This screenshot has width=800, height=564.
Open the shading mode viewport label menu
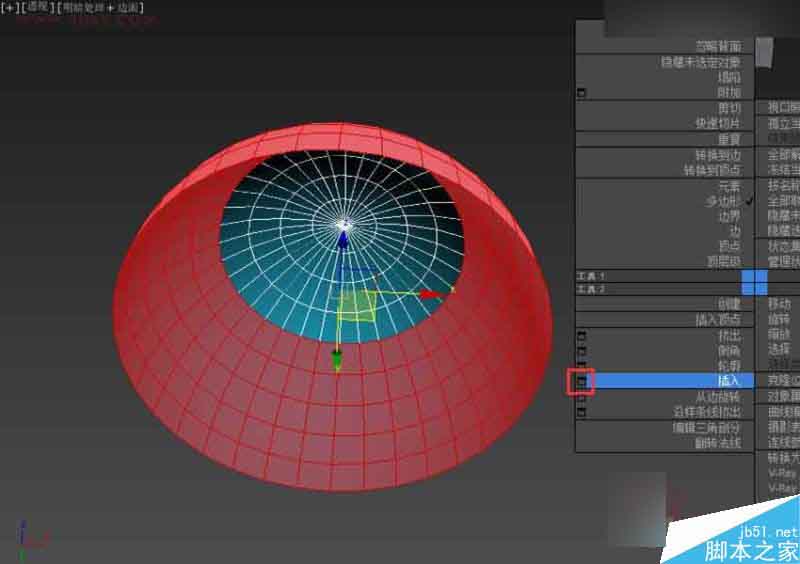[x=100, y=8]
